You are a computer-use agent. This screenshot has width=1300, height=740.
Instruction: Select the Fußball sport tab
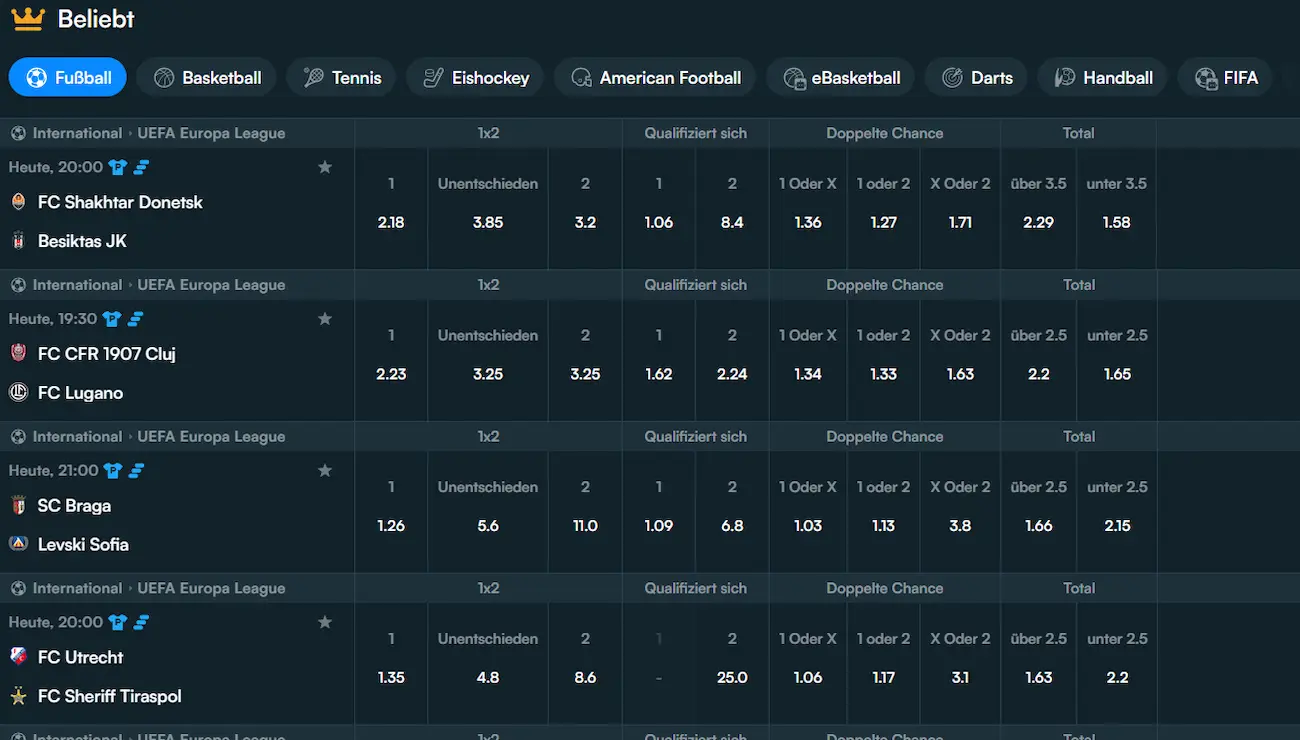click(68, 77)
